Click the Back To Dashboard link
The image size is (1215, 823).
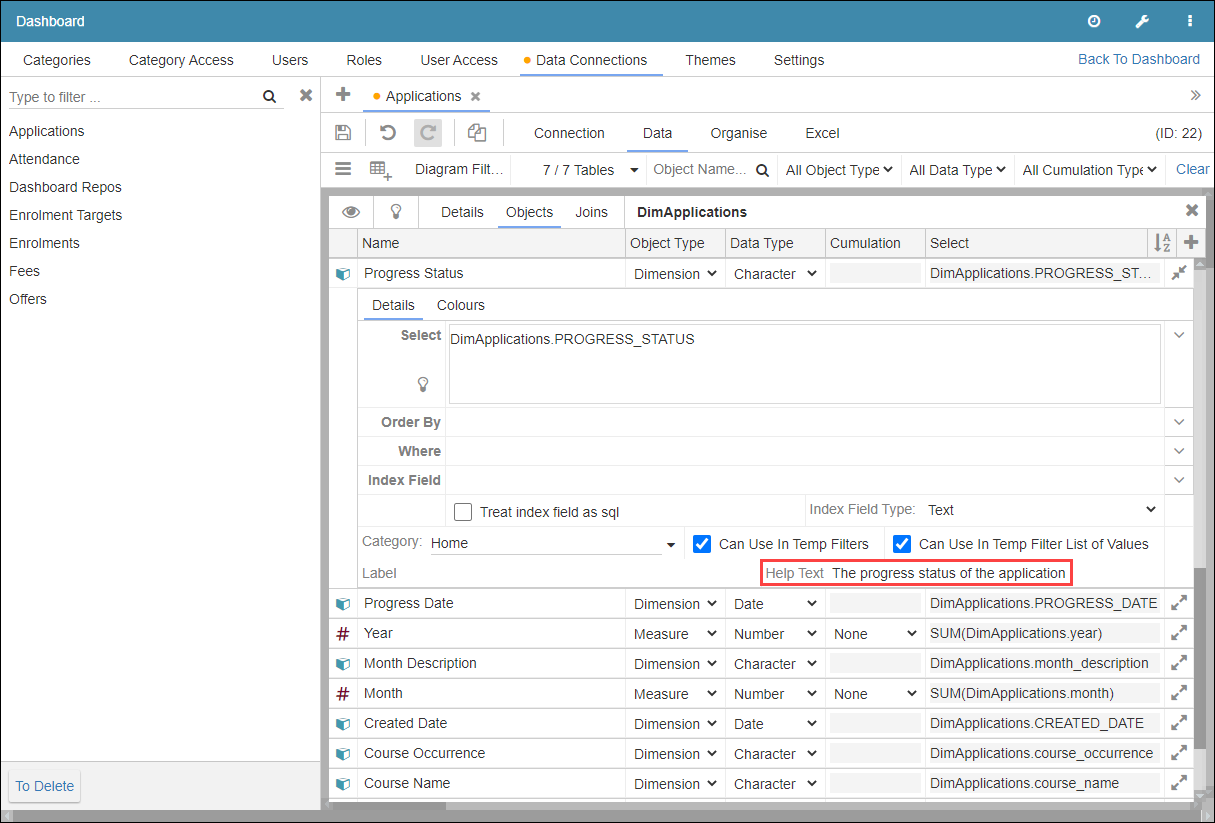click(x=1138, y=59)
